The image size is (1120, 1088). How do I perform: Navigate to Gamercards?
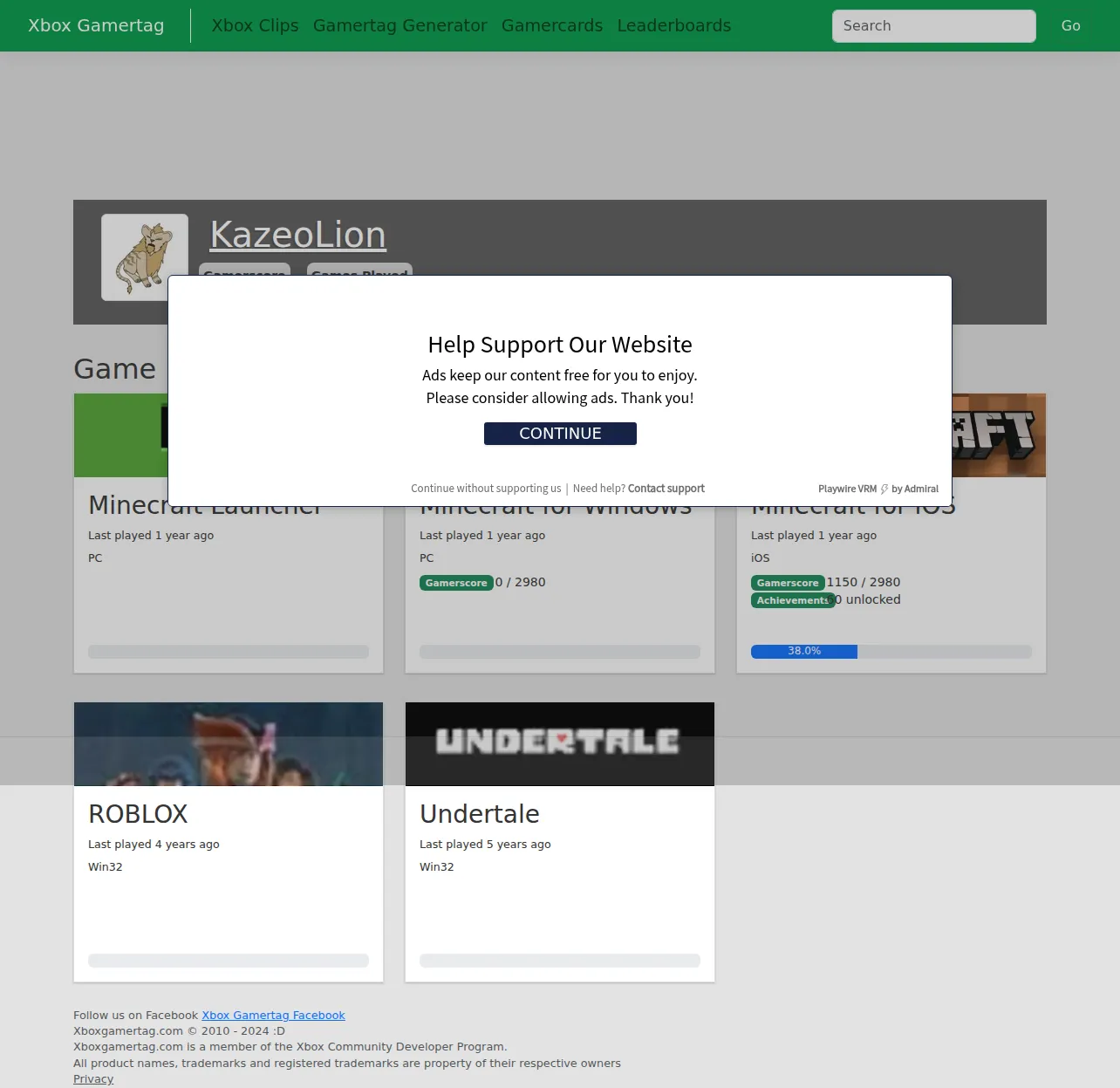(552, 25)
